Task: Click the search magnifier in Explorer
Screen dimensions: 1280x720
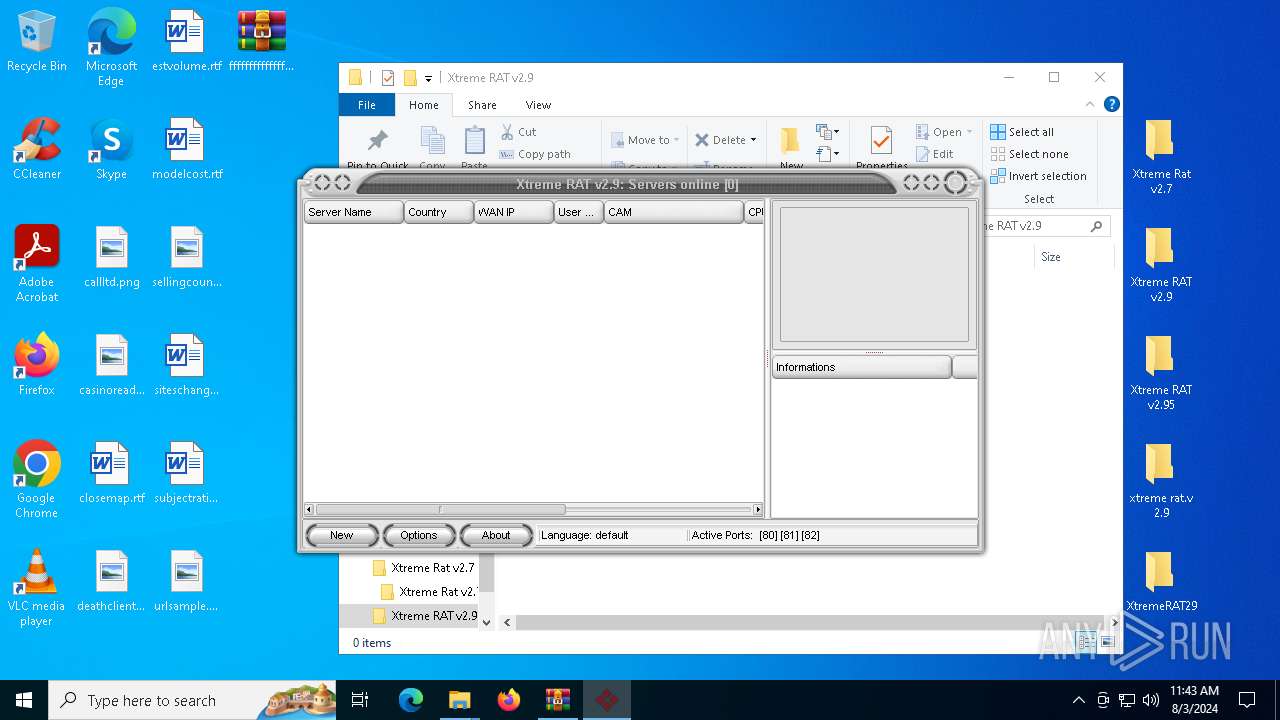Action: [x=1097, y=226]
